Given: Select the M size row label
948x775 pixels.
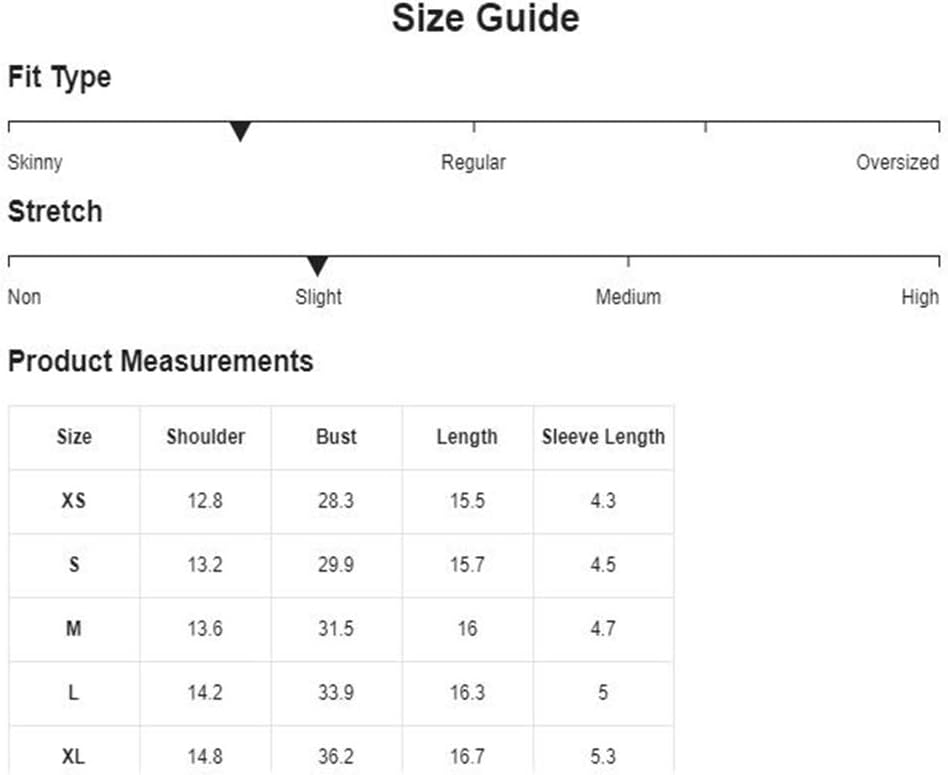Looking at the screenshot, I should 74,629.
